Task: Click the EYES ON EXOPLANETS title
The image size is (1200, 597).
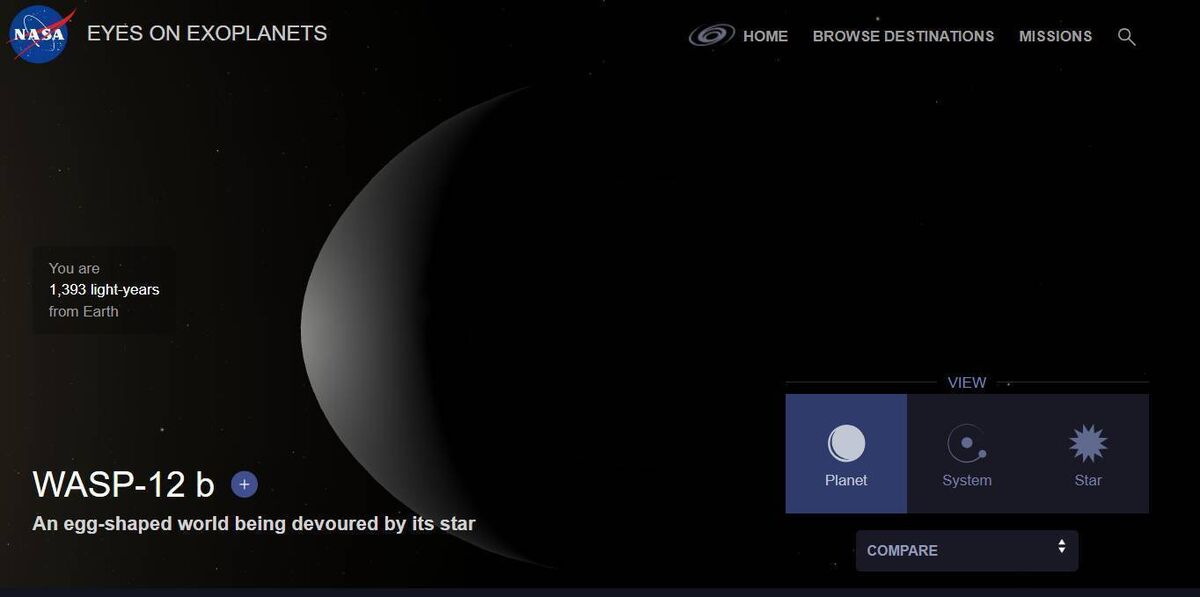Action: pyautogui.click(x=207, y=33)
